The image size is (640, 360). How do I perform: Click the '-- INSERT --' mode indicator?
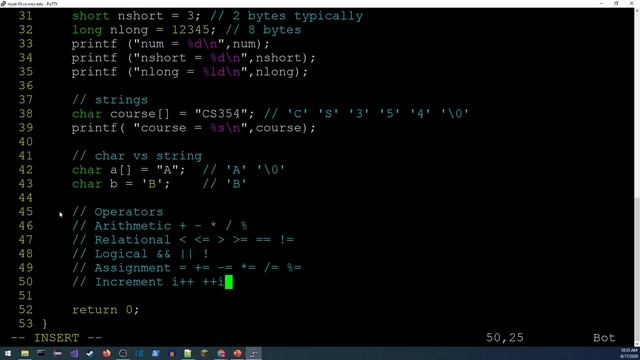click(56, 338)
